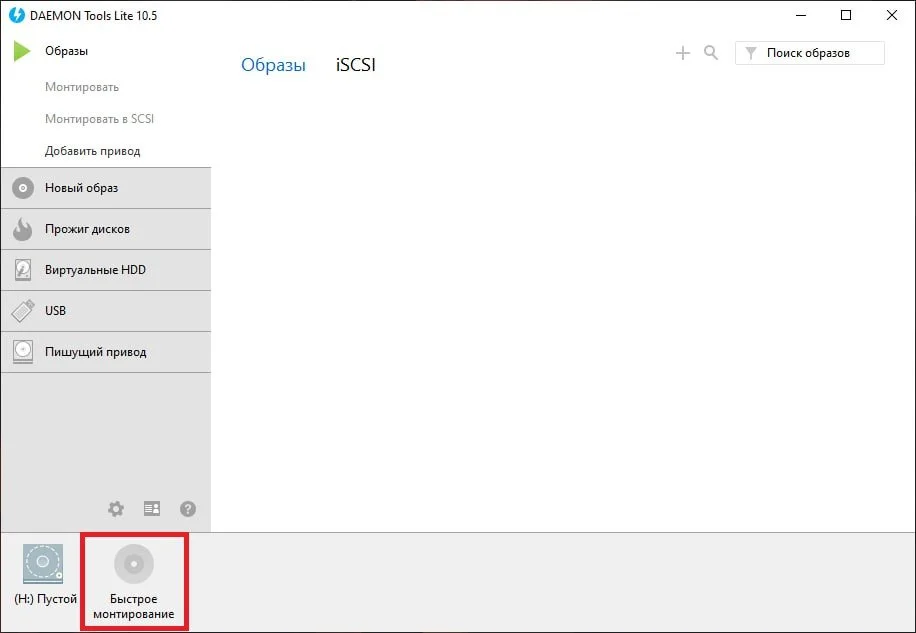916x633 pixels.
Task: Select Монтировать in the sidebar
Action: coord(82,87)
